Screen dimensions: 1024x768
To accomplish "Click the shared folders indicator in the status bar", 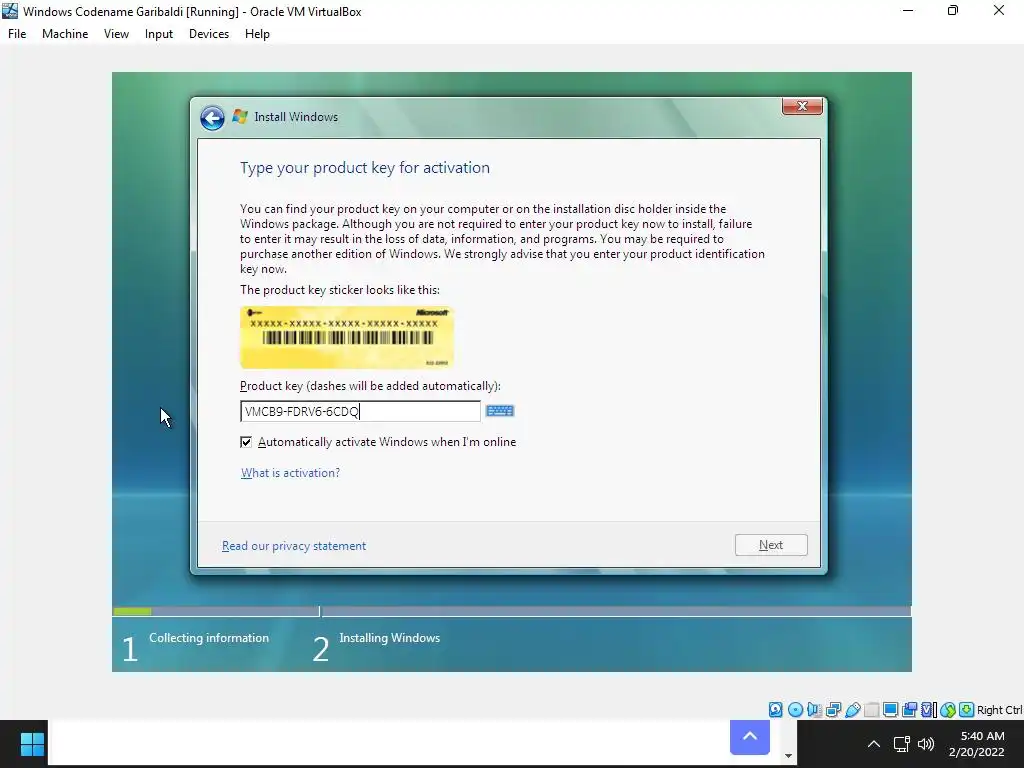I will point(871,709).
